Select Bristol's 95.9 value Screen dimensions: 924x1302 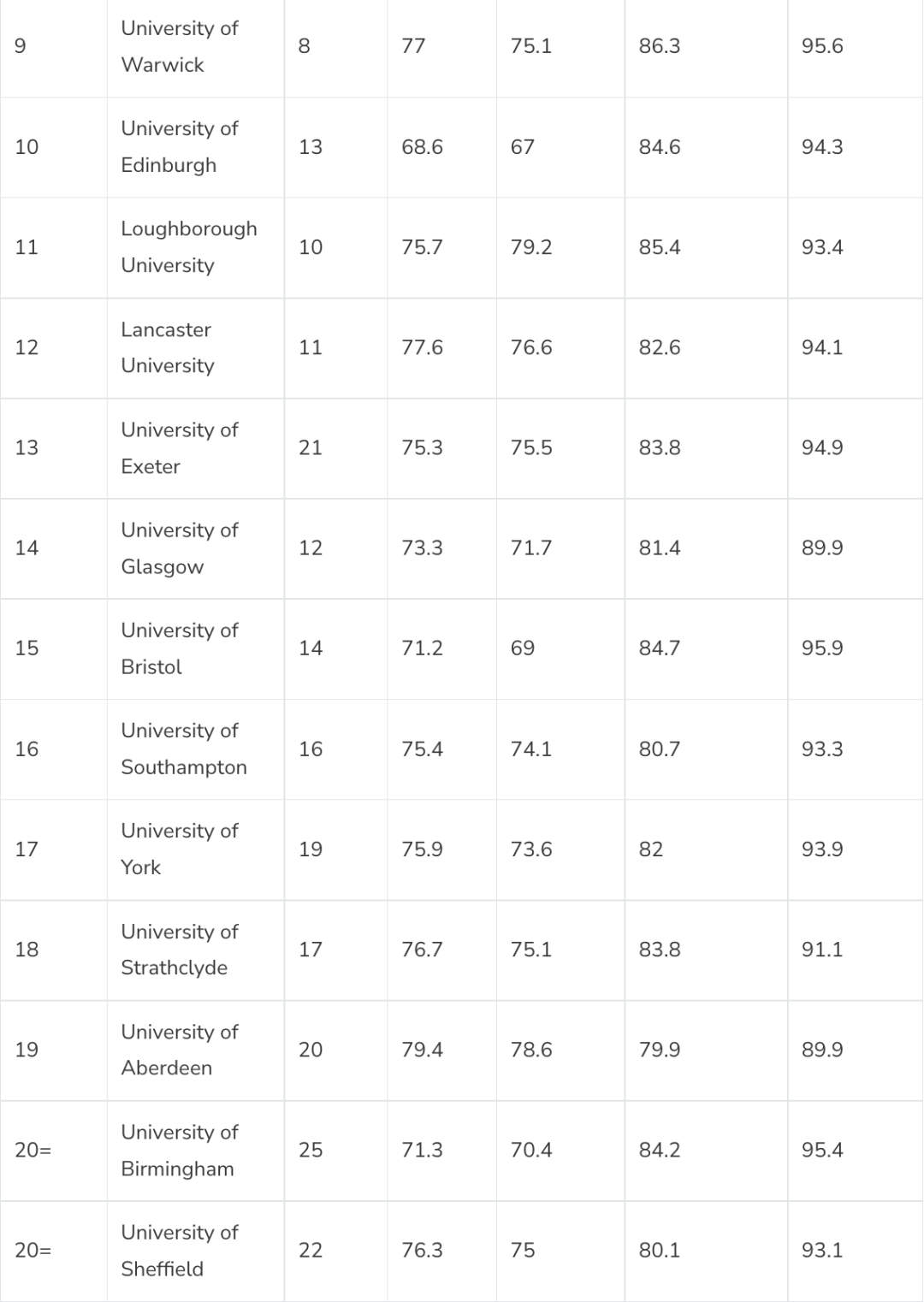822,648
